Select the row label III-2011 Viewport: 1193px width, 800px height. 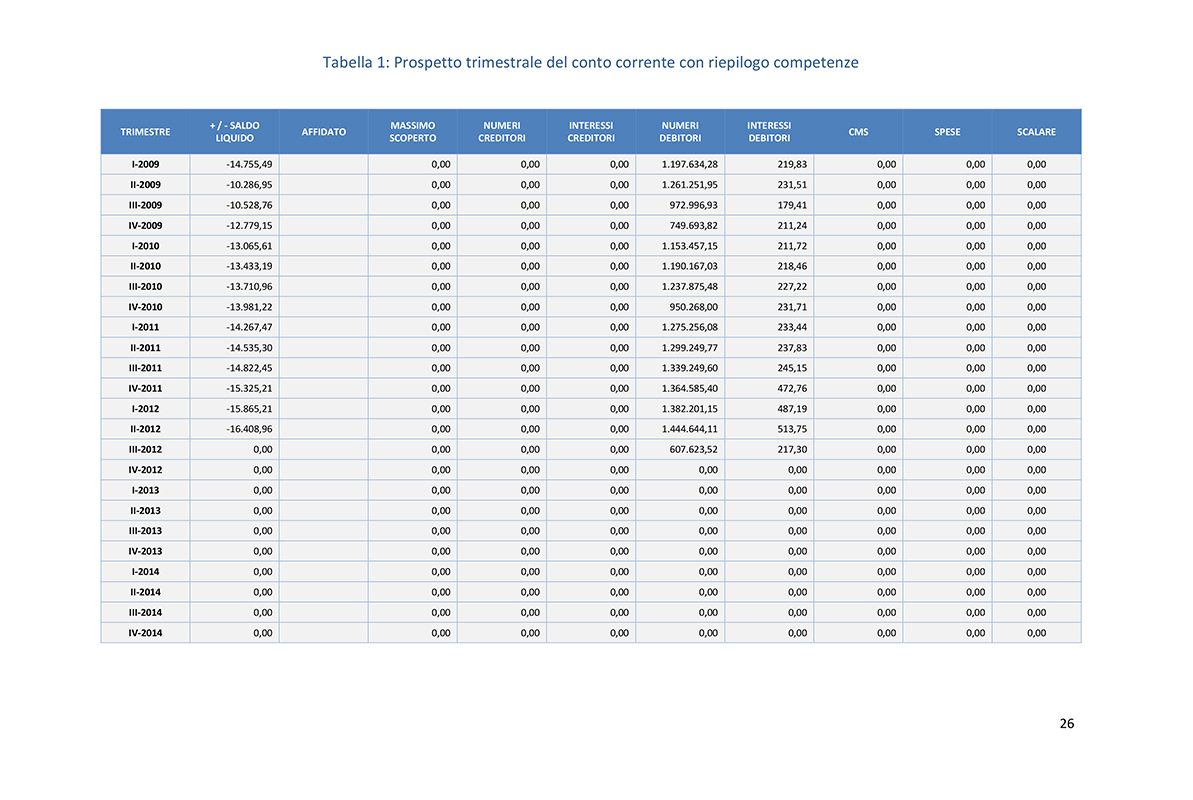[x=145, y=368]
